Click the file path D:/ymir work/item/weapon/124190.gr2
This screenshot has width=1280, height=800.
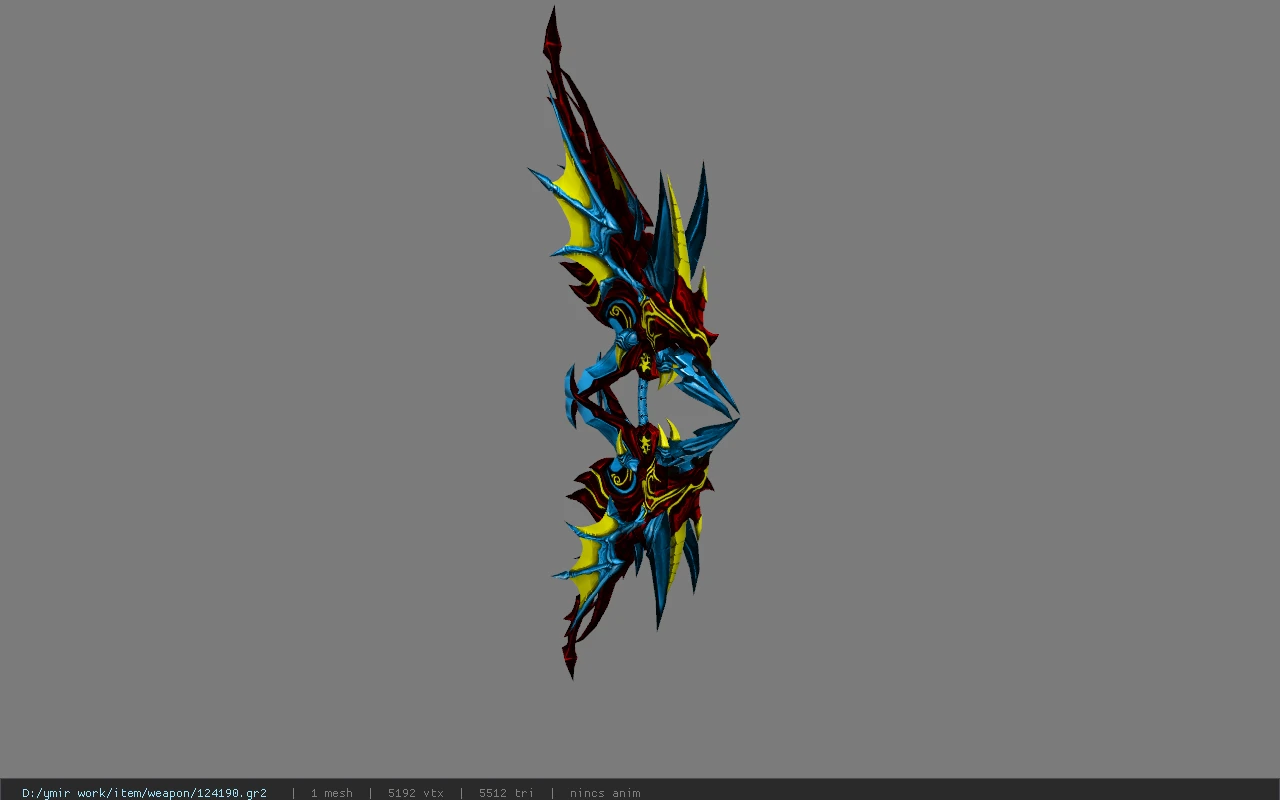click(144, 793)
